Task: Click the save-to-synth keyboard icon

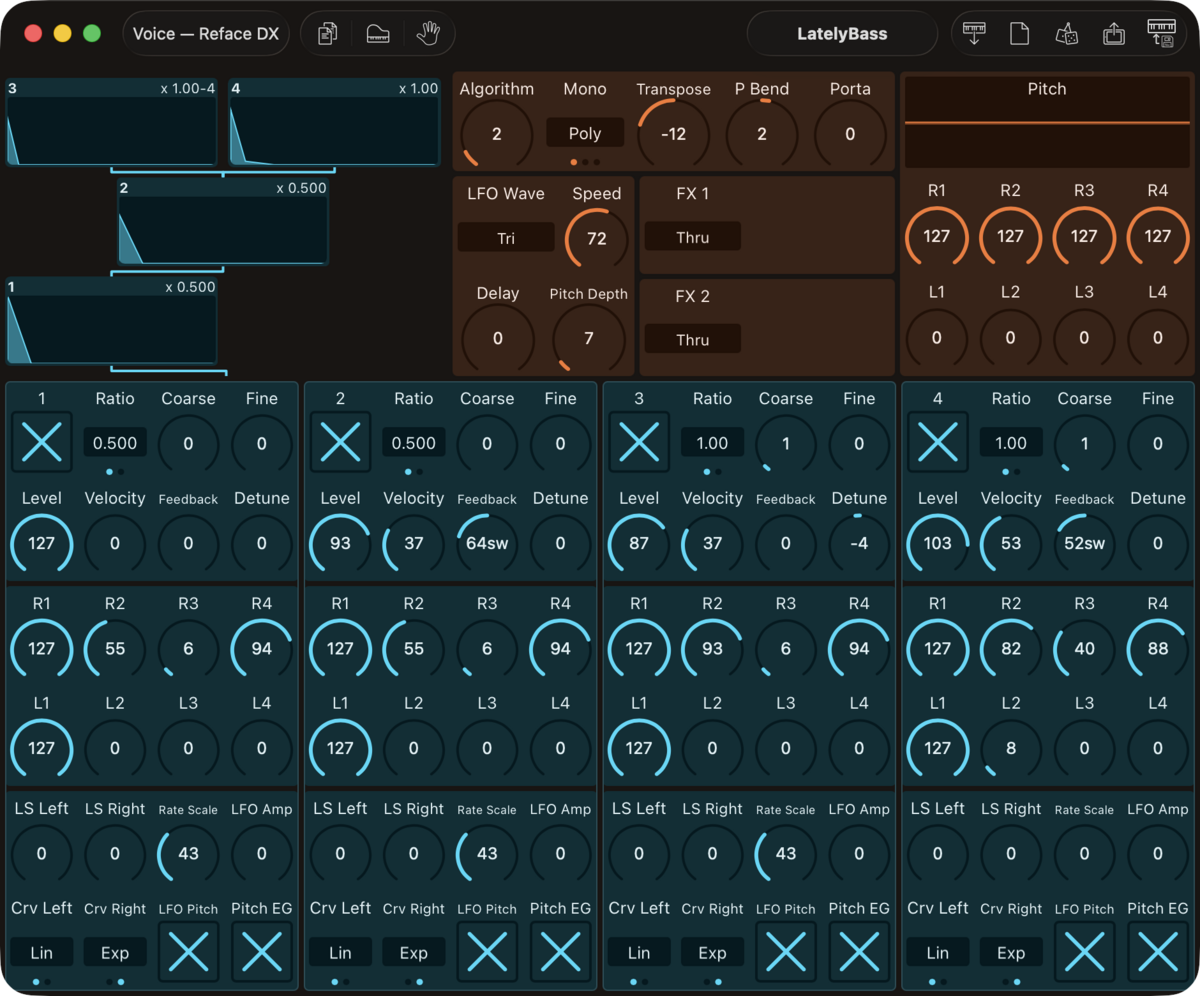Action: [1161, 34]
